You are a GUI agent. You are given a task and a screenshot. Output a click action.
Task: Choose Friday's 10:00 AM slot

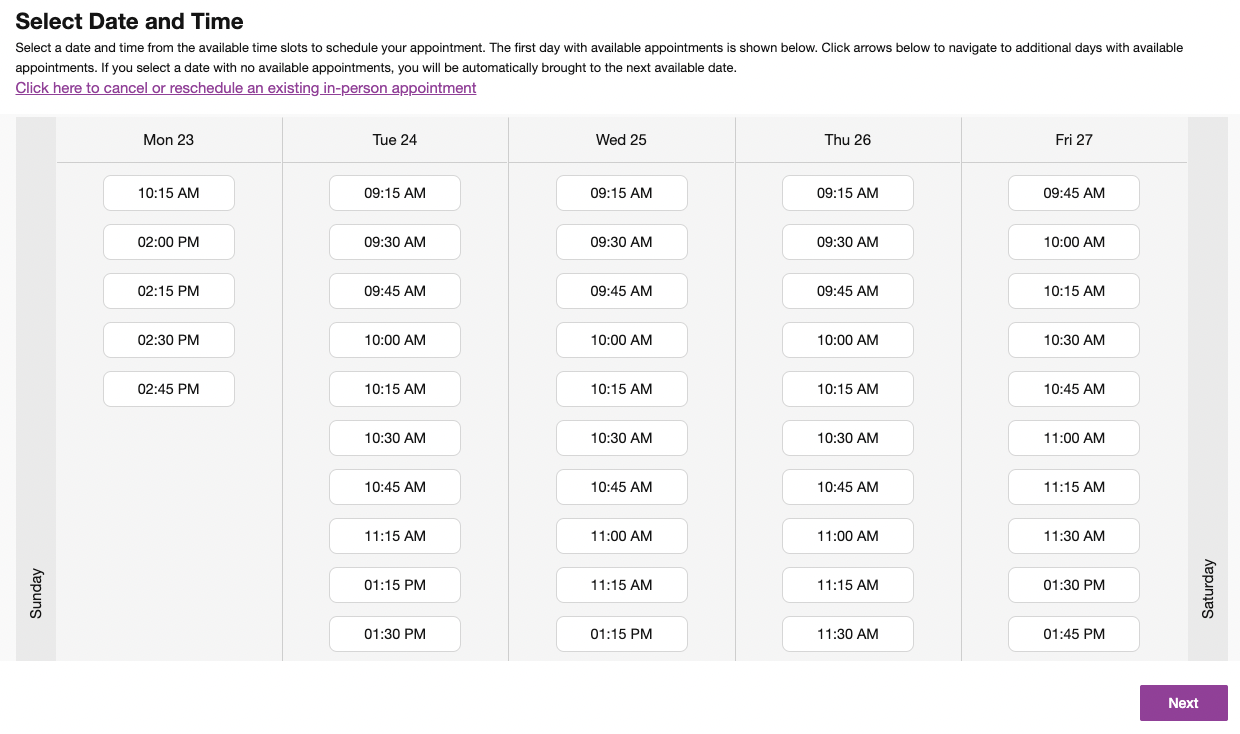pyautogui.click(x=1074, y=242)
